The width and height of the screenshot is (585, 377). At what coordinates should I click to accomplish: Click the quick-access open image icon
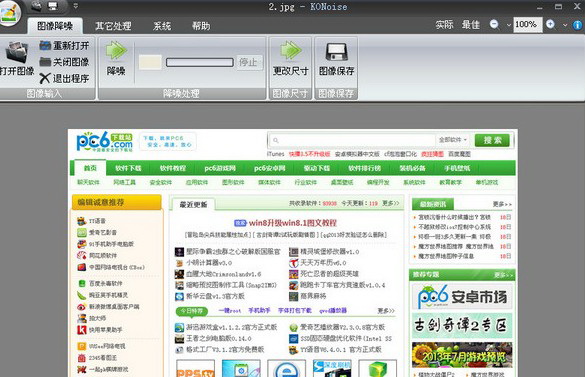pos(37,6)
